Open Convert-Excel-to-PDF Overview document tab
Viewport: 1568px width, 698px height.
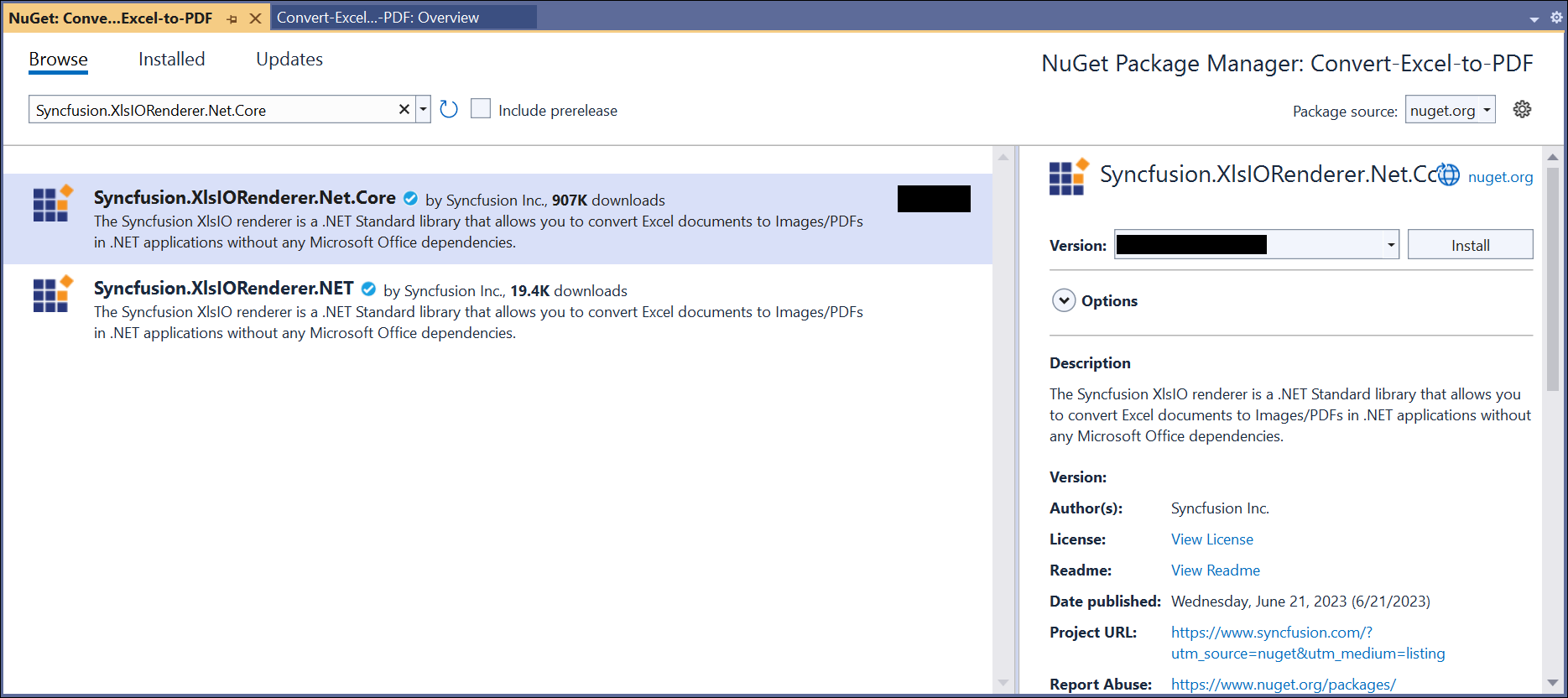coord(378,18)
